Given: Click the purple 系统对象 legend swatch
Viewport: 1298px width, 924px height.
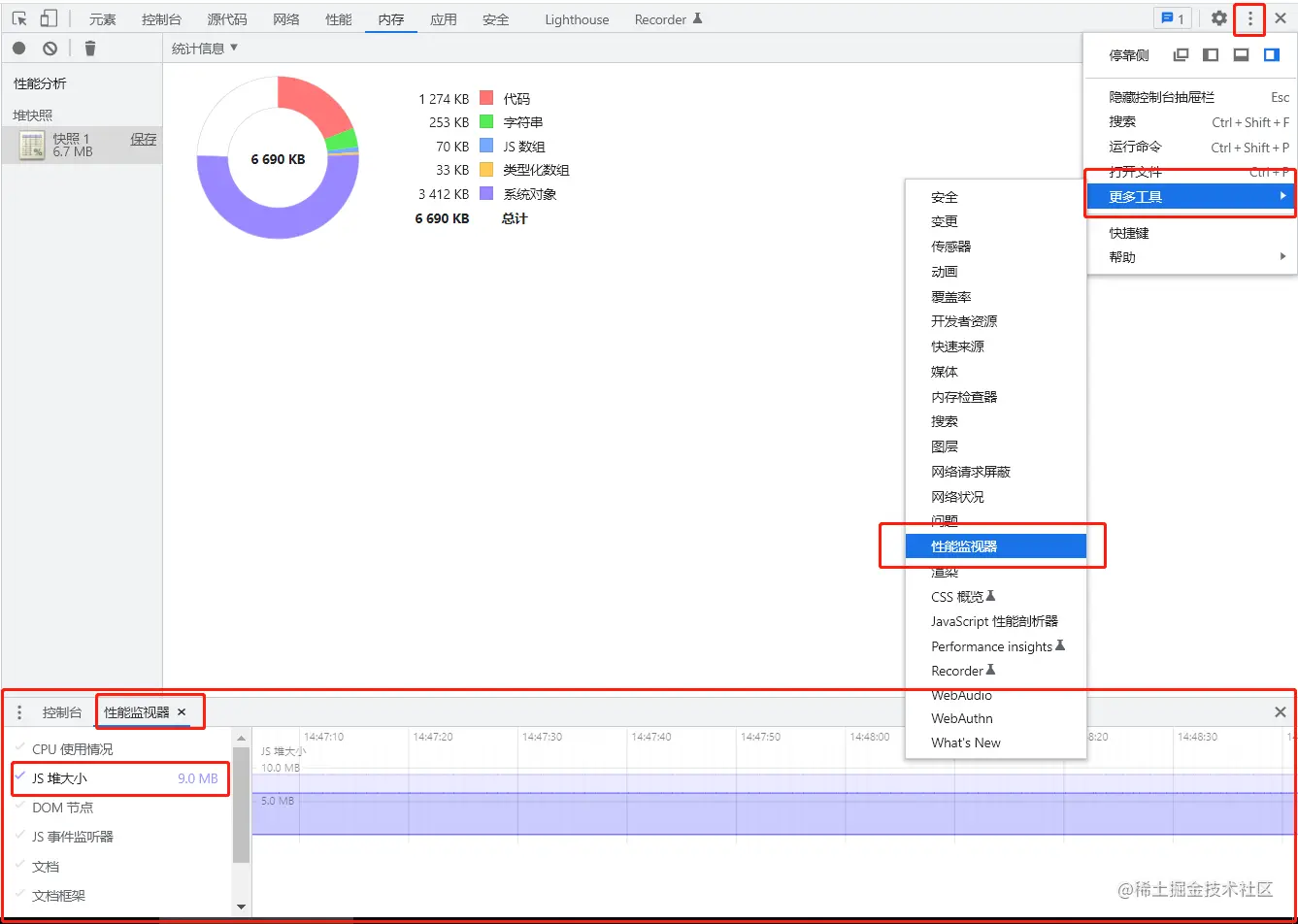Looking at the screenshot, I should pyautogui.click(x=486, y=193).
